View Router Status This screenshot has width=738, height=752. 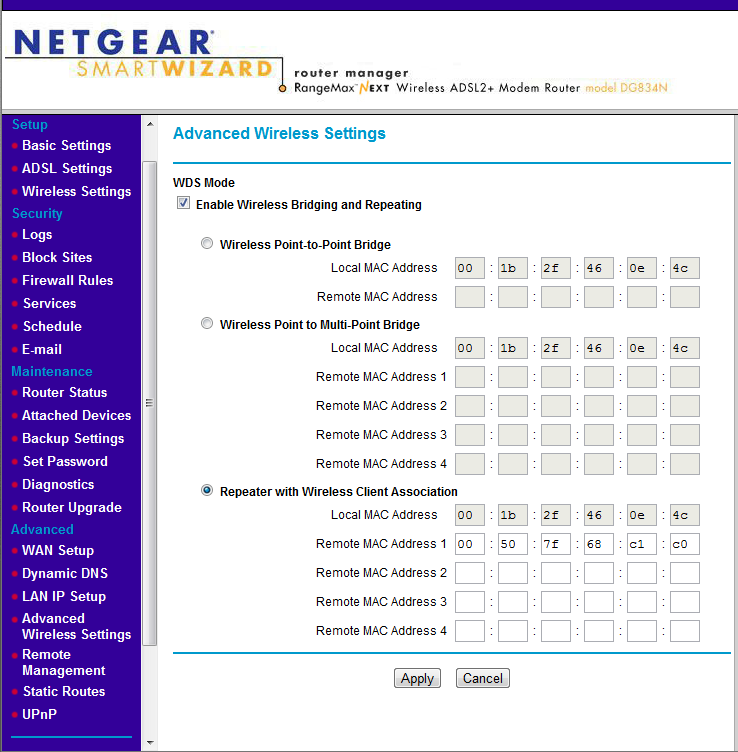point(64,392)
